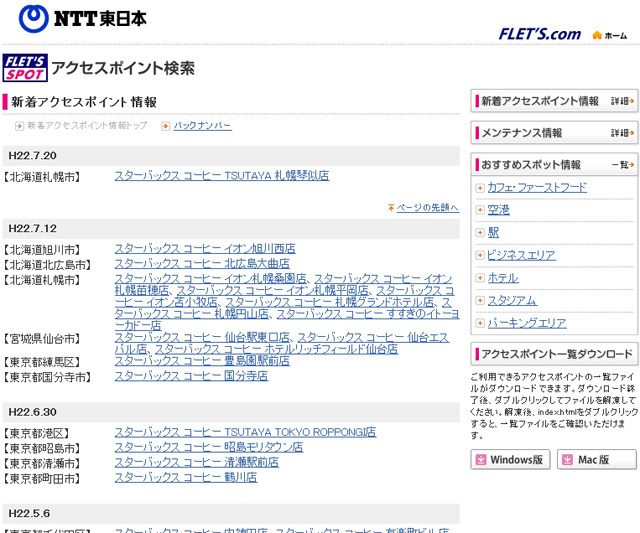The image size is (640, 533).
Task: Open スターバックス コーヒー ホテルリッチフィールド仙台店
Action: [x=276, y=349]
